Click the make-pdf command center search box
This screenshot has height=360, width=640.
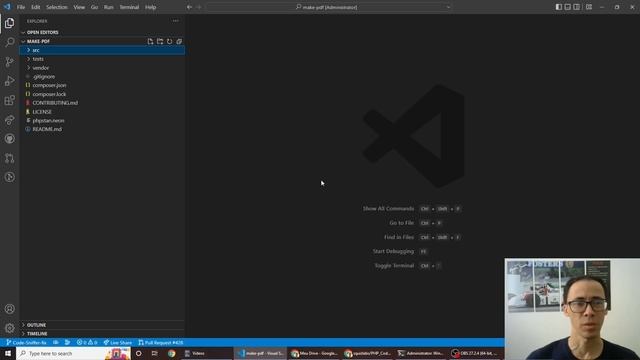tap(329, 7)
